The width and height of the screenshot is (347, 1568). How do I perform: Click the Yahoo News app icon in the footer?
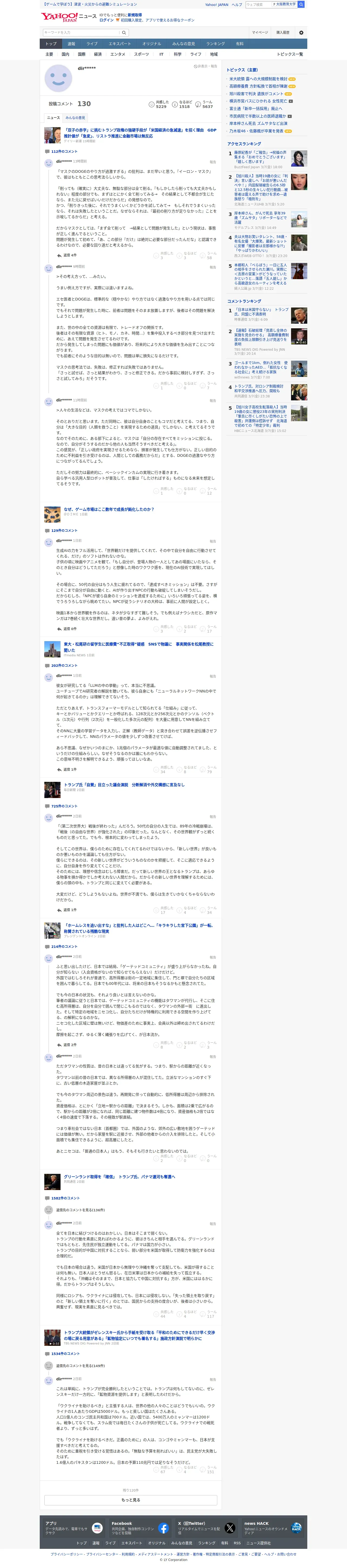coord(98,1528)
